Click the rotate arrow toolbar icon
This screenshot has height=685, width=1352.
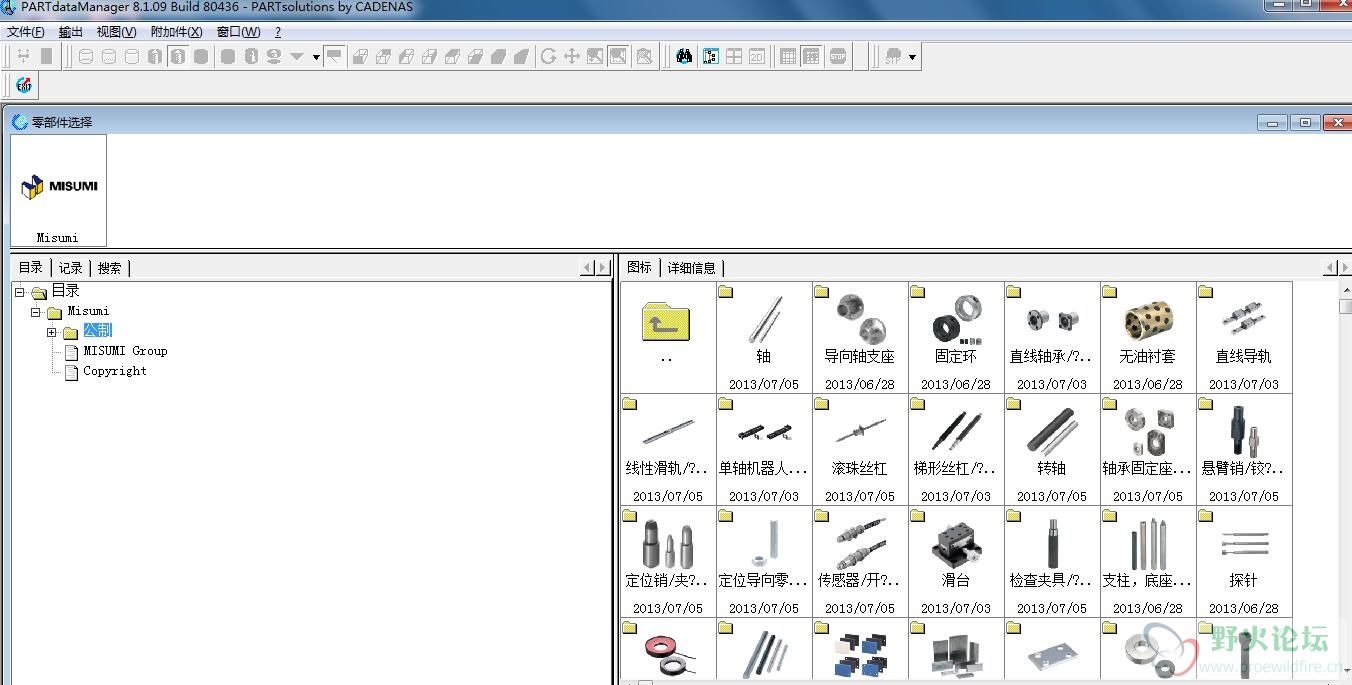548,56
